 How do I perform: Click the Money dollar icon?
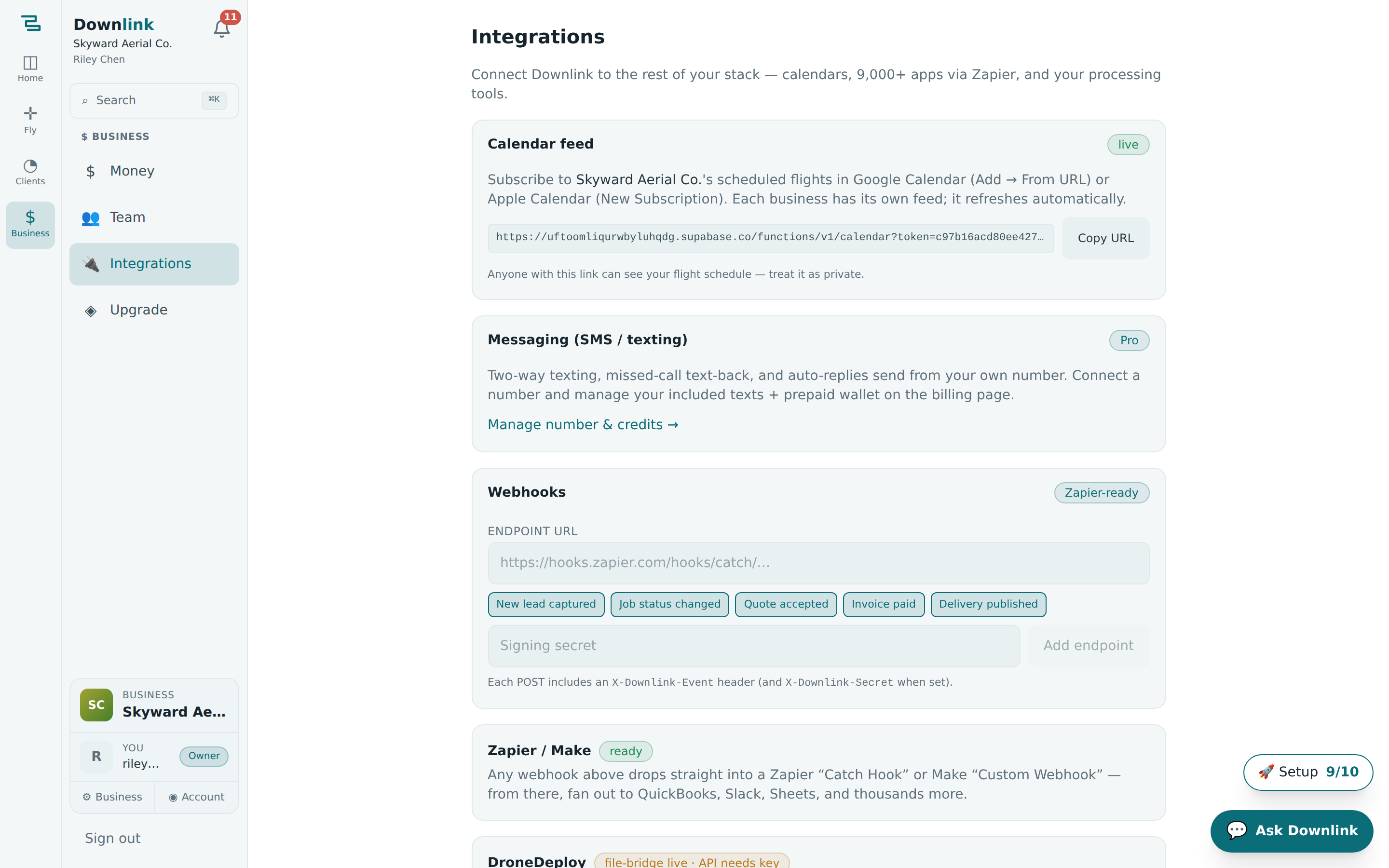coord(90,172)
